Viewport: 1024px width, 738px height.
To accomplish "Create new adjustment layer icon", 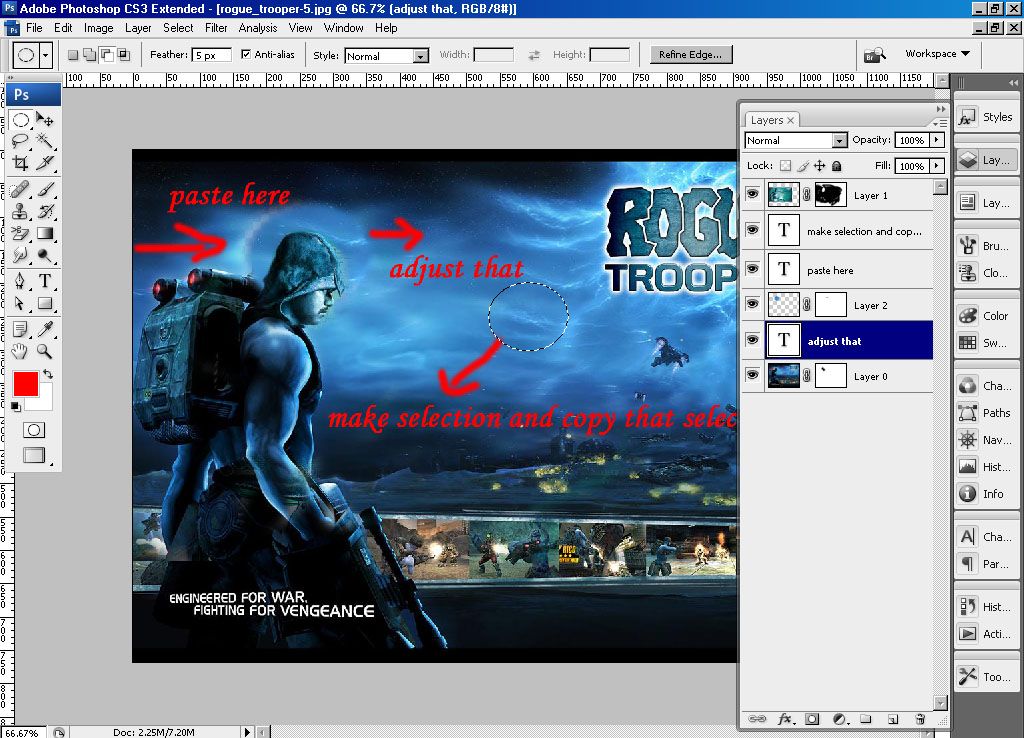I will [x=840, y=719].
